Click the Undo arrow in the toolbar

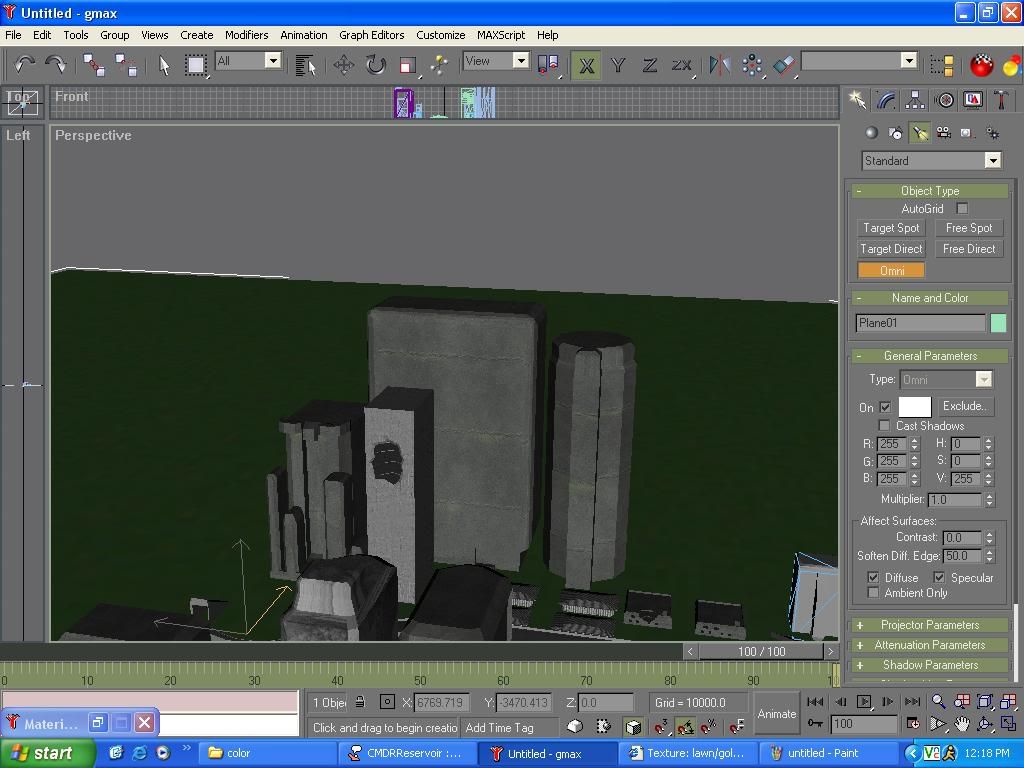[24, 64]
